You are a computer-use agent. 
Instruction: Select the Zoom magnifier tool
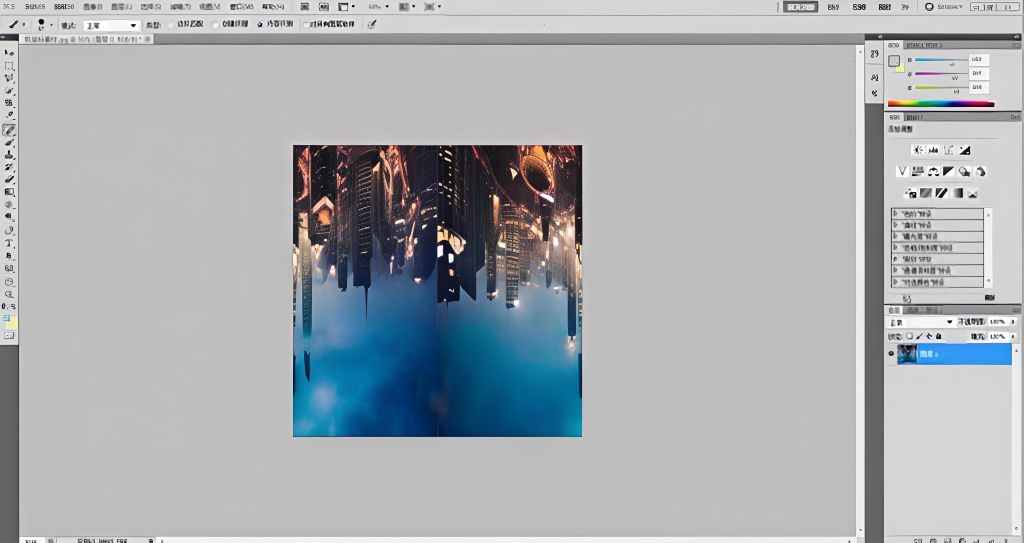pyautogui.click(x=9, y=294)
